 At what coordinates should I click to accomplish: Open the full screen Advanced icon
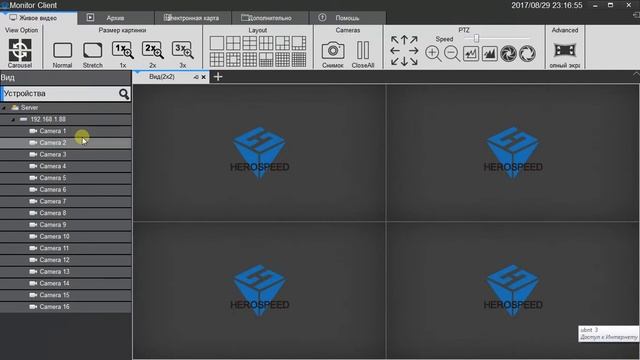point(565,50)
